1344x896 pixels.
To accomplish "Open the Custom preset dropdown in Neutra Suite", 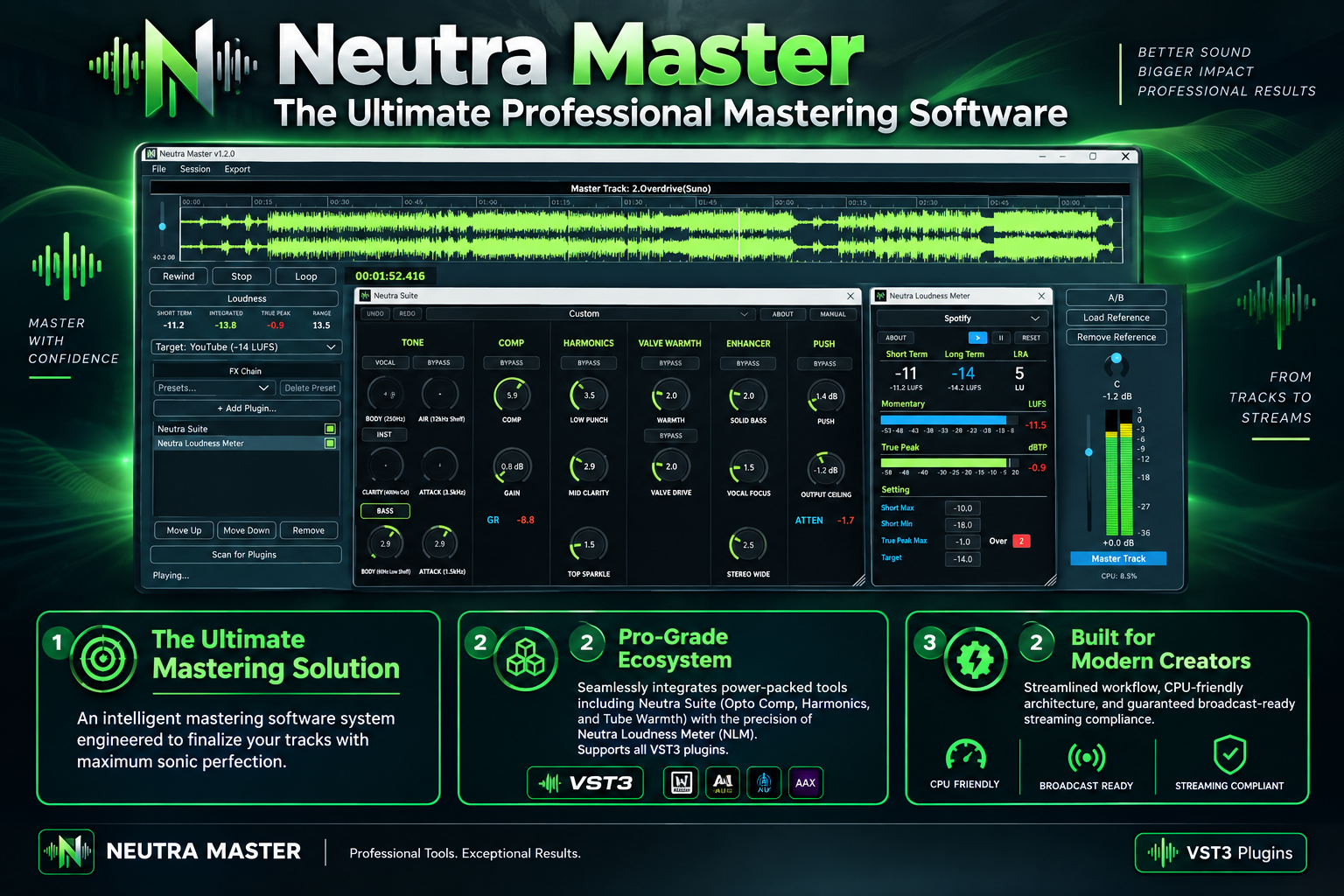I will point(590,313).
